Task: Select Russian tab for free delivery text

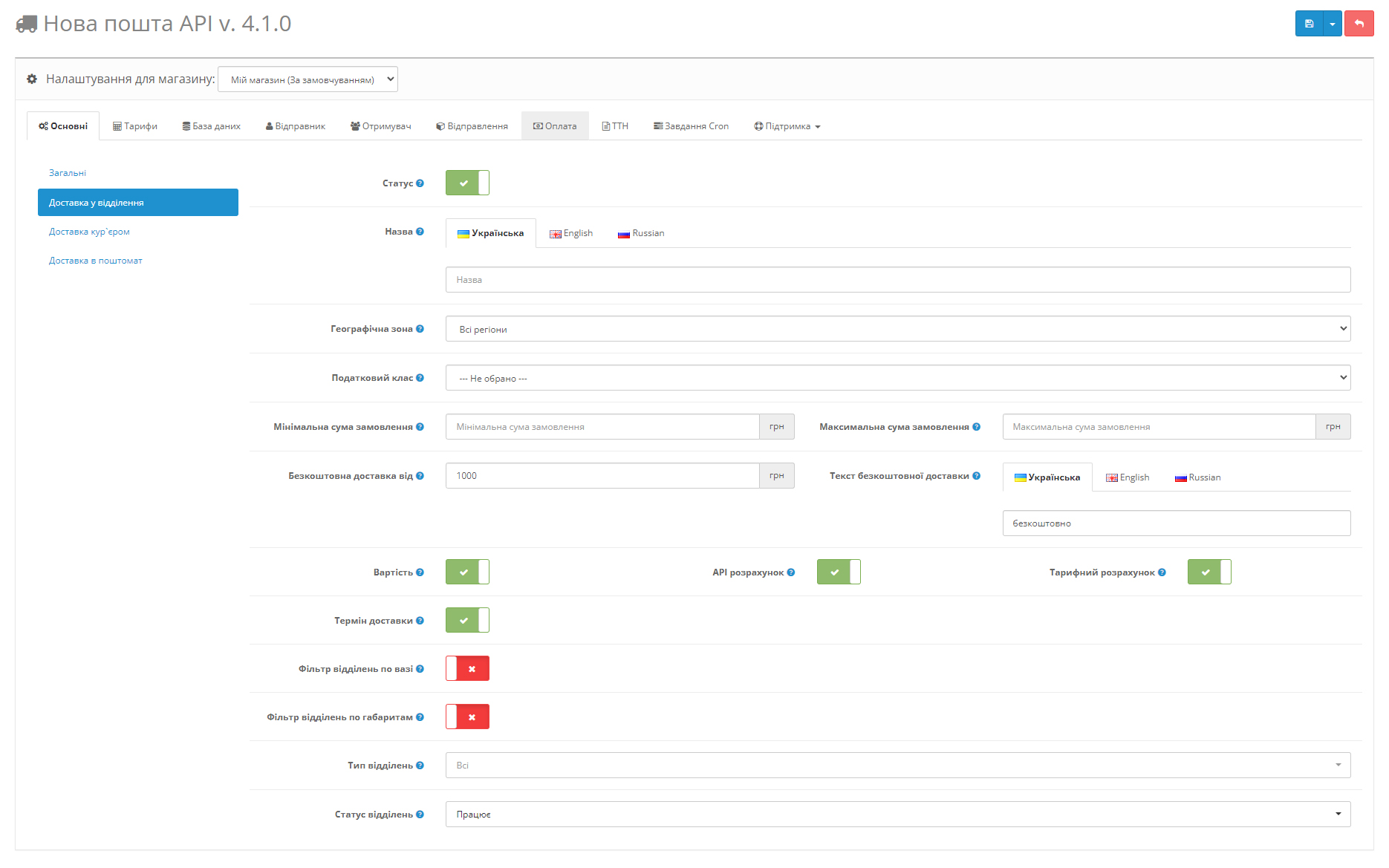Action: click(1197, 477)
